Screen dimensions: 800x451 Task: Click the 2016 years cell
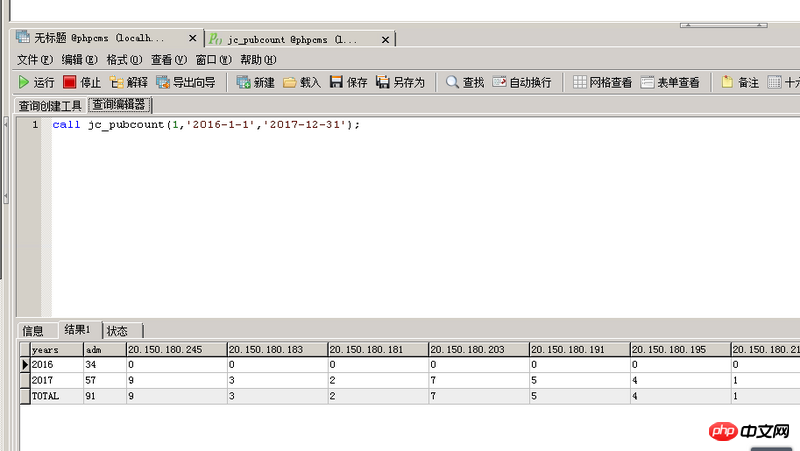pyautogui.click(x=57, y=364)
